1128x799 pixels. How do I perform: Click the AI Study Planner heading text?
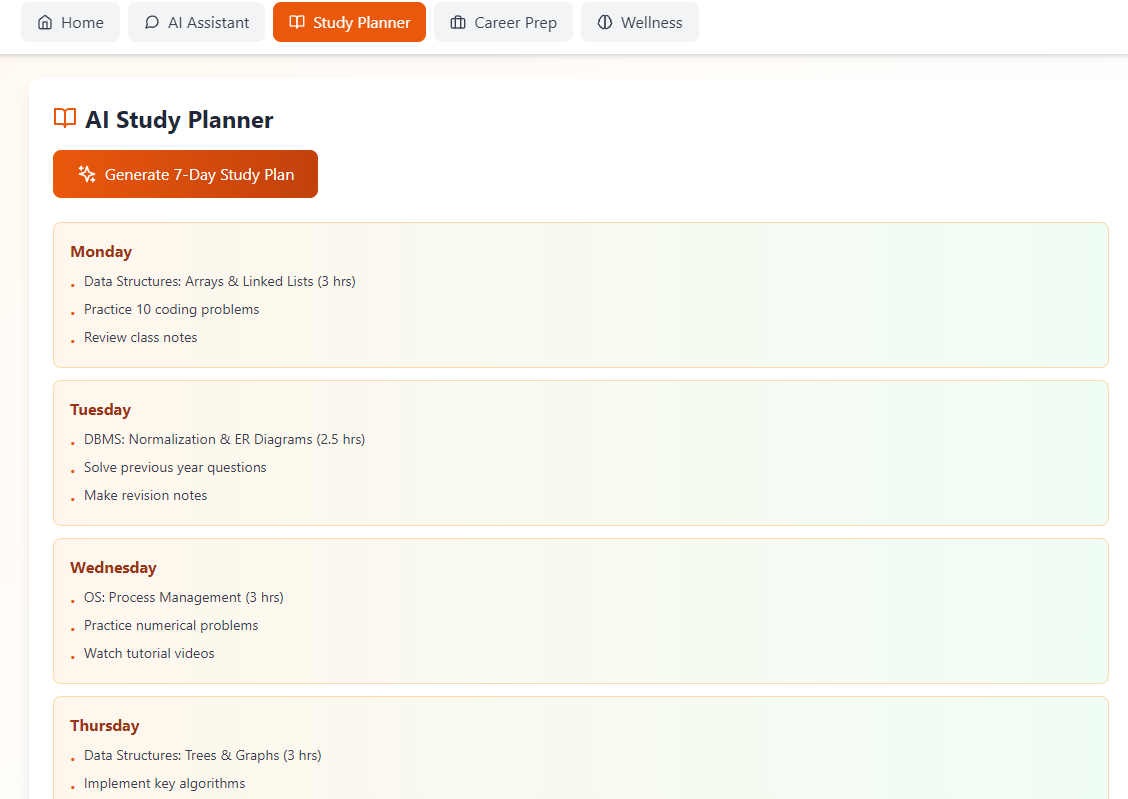179,119
